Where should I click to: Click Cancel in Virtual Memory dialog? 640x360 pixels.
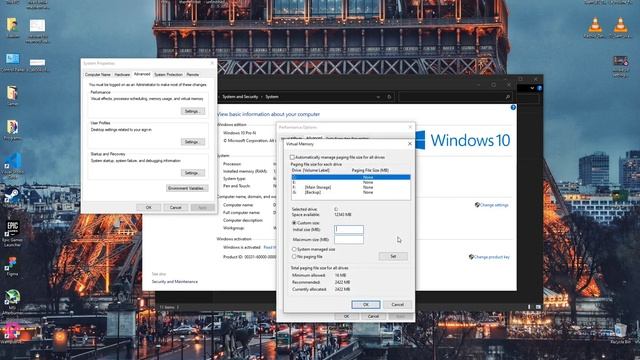click(x=398, y=304)
